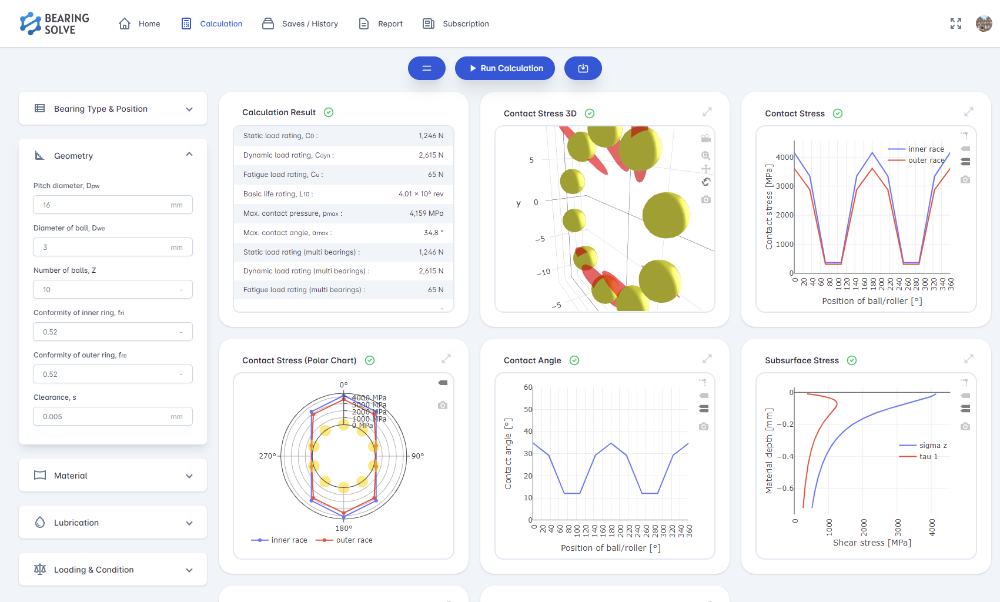The height and width of the screenshot is (602, 1000).
Task: Run the calculation
Action: [x=504, y=68]
